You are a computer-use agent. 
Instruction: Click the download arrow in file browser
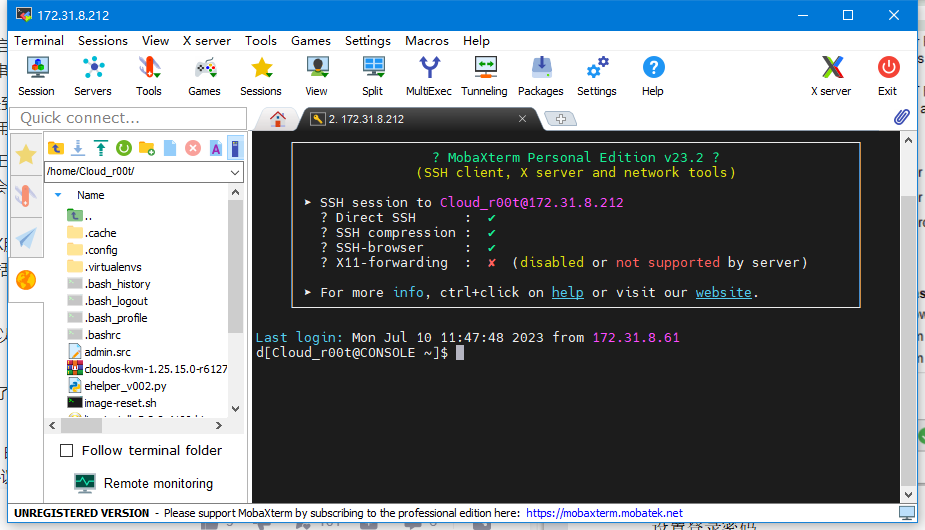point(78,148)
